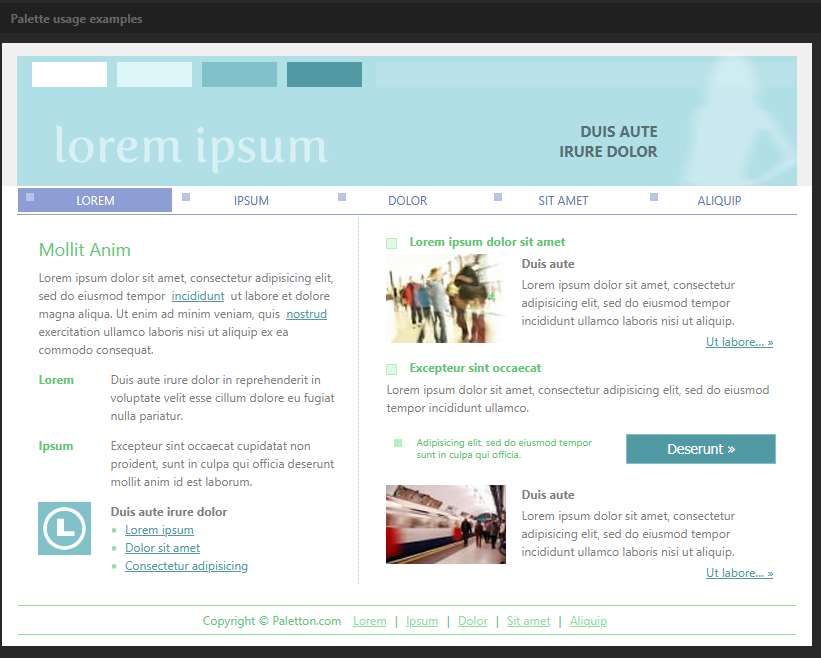Select the ALIQUIP navigation tab

coord(719,201)
